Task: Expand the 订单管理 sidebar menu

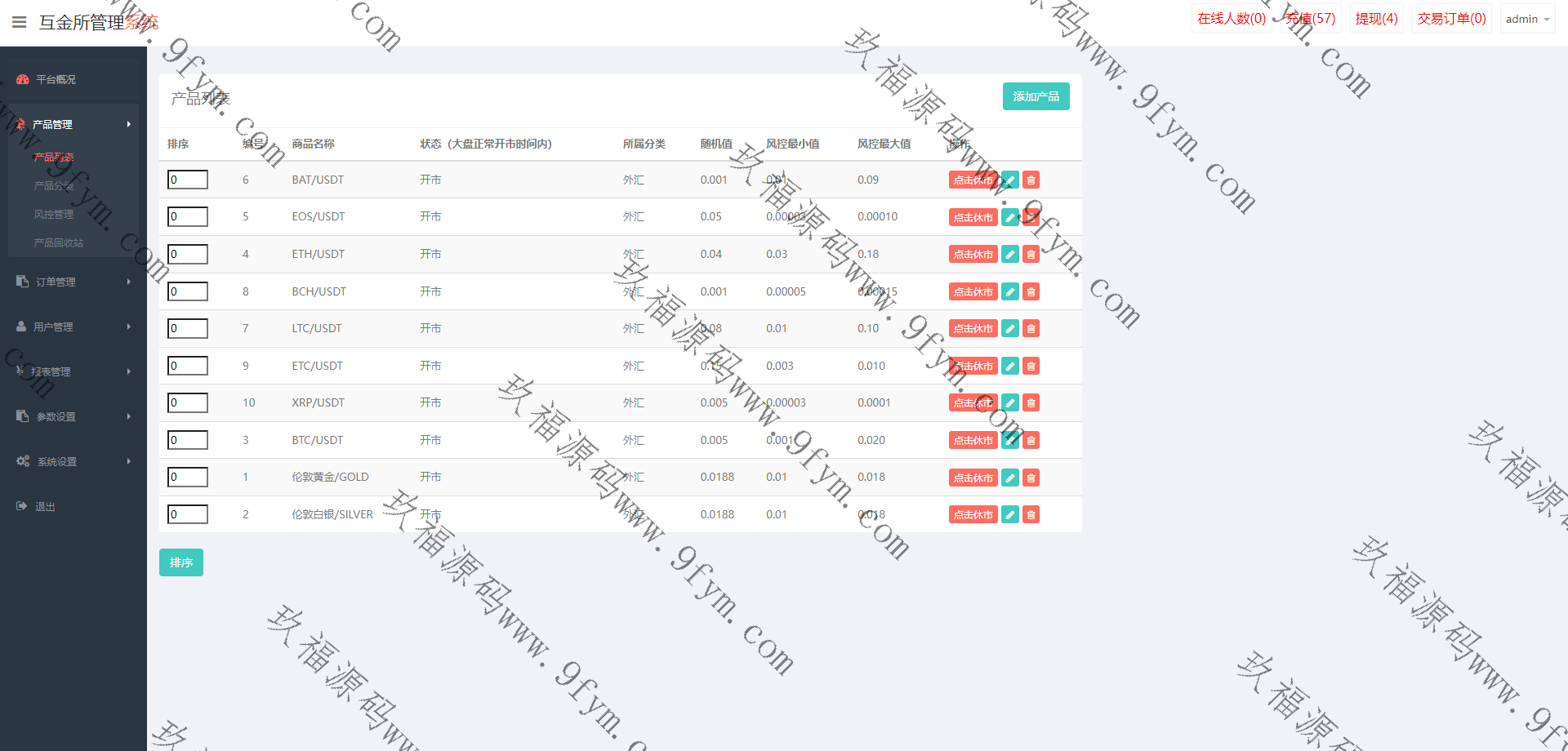Action: (x=73, y=282)
